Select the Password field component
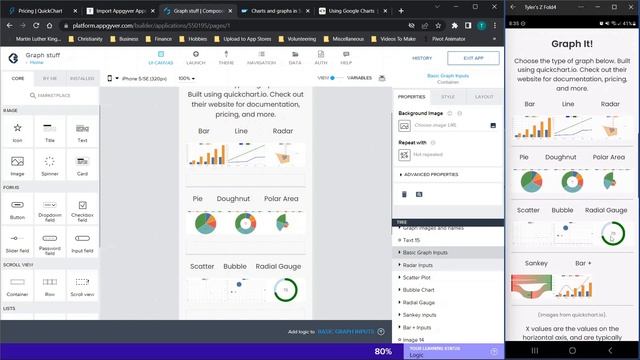This screenshot has height=360, width=640. (x=50, y=243)
